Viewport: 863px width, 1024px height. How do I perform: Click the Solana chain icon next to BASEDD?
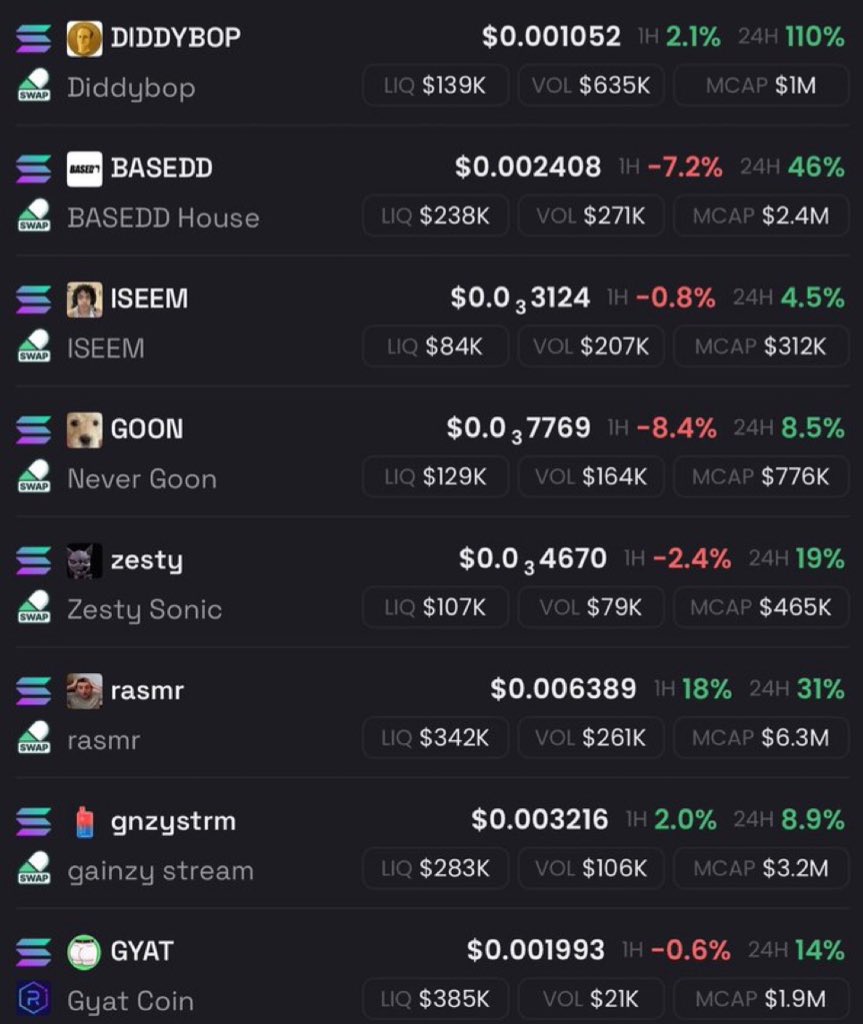click(34, 168)
